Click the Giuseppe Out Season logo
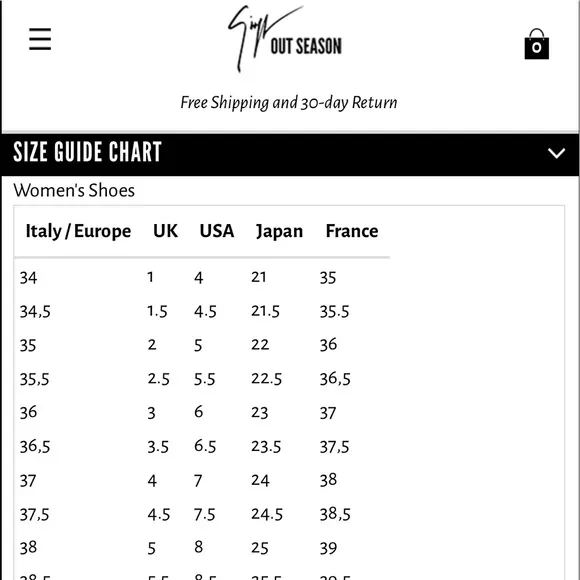 click(x=284, y=38)
